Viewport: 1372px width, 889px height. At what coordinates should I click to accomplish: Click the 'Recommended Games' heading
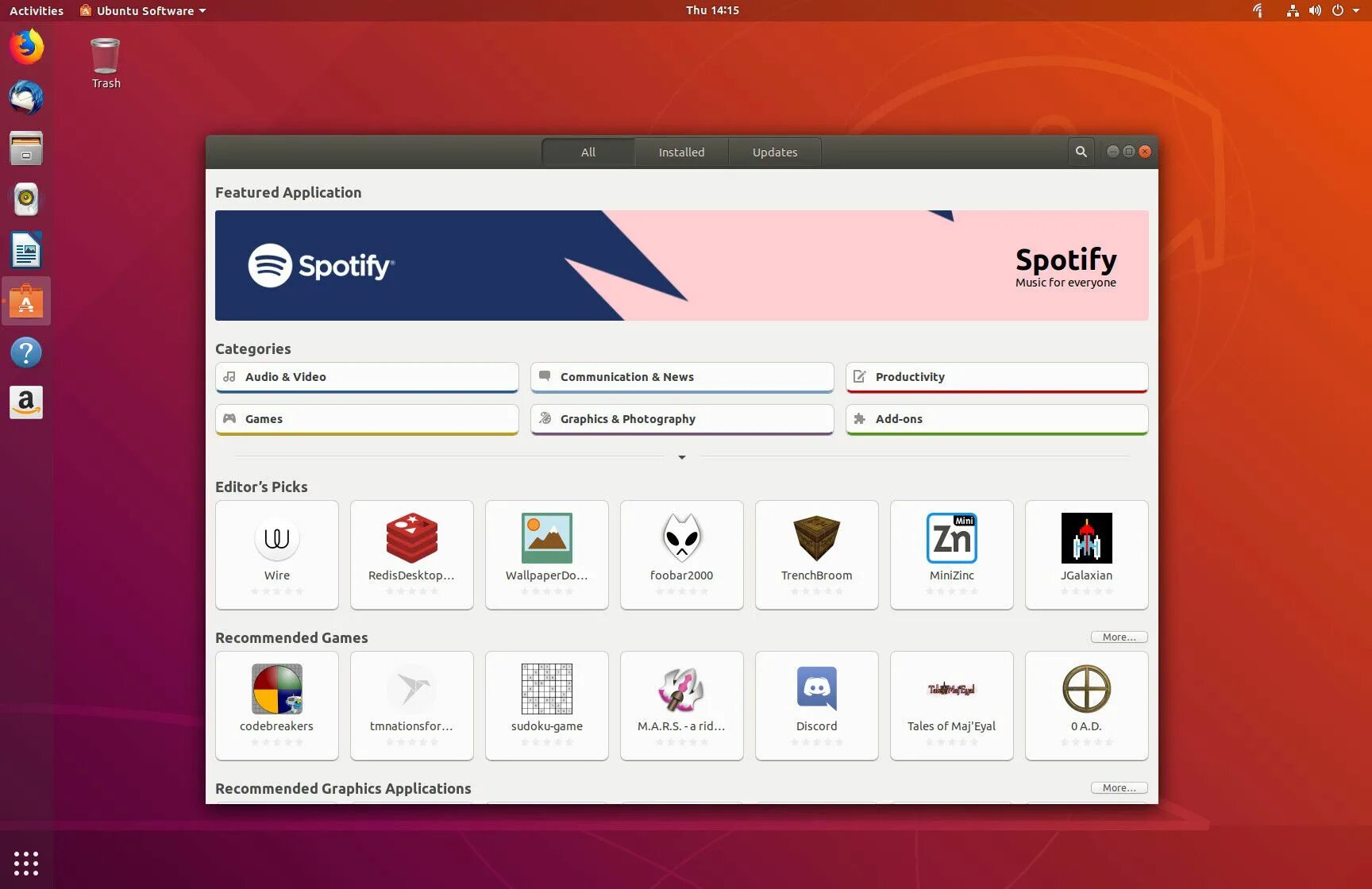click(291, 637)
